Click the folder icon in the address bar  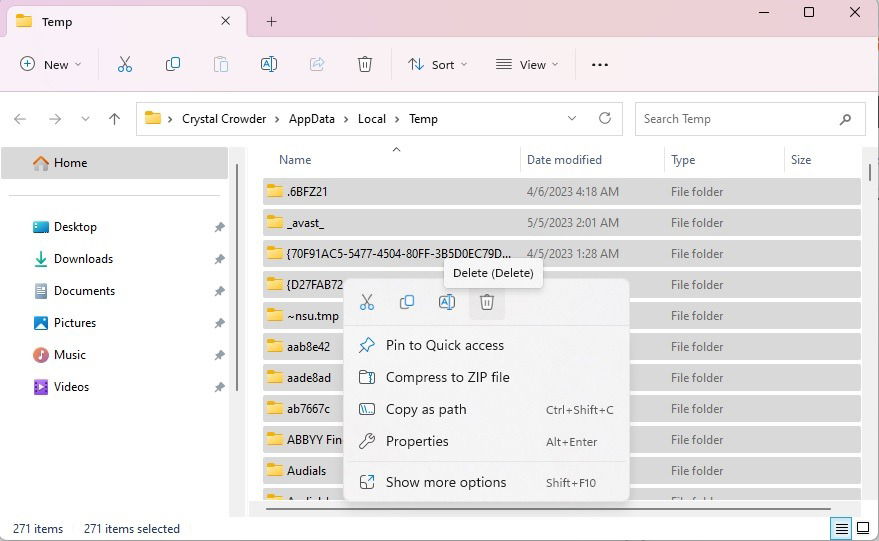click(152, 118)
